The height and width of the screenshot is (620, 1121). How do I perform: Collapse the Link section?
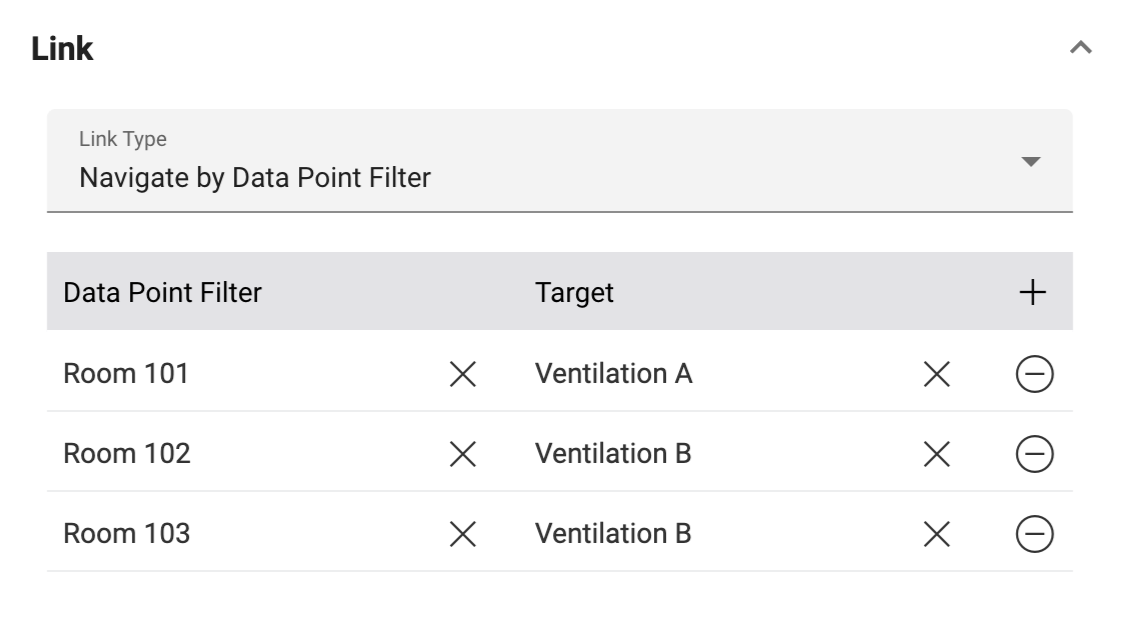[x=1080, y=48]
